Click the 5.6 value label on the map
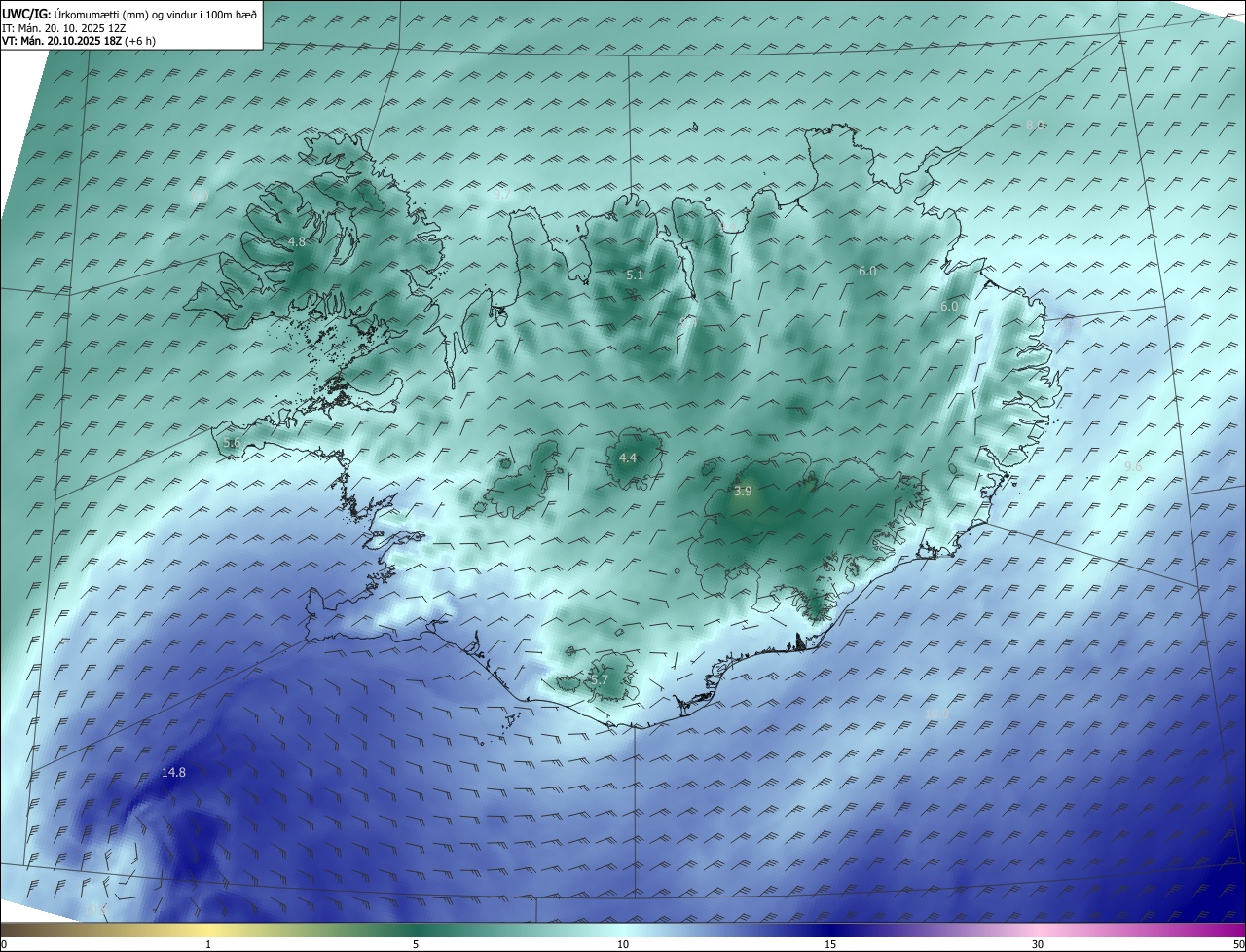The width and height of the screenshot is (1246, 952). [232, 443]
